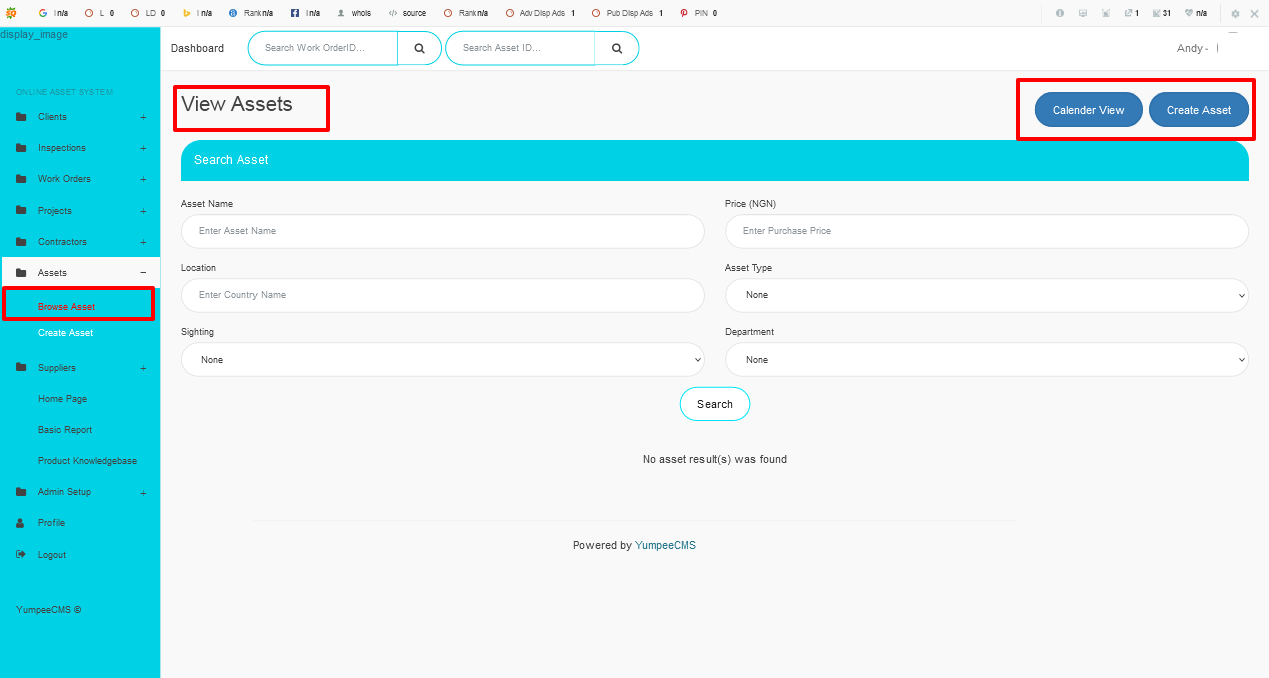Click the blue Create Asset button
Image resolution: width=1269 pixels, height=678 pixels.
tap(1199, 110)
